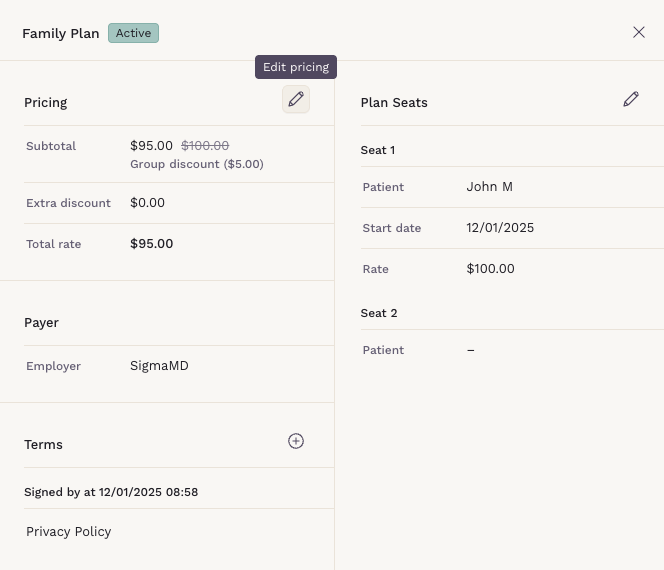Image resolution: width=664 pixels, height=570 pixels.
Task: Click the Plan Seats edit pencil
Action: pyautogui.click(x=631, y=99)
